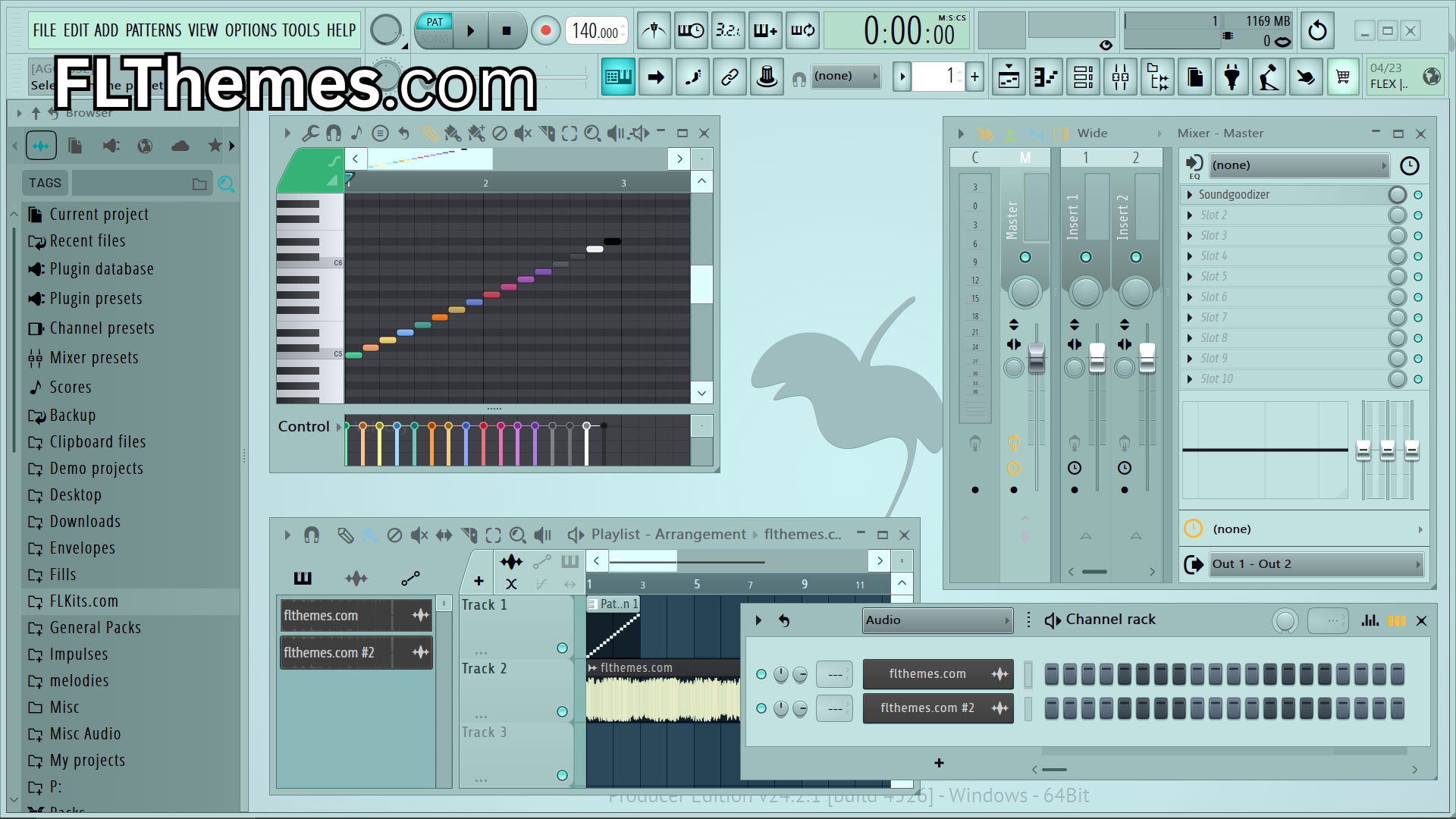Image resolution: width=1456 pixels, height=819 pixels.
Task: Mute Track 1 in Playlist
Action: (x=562, y=648)
